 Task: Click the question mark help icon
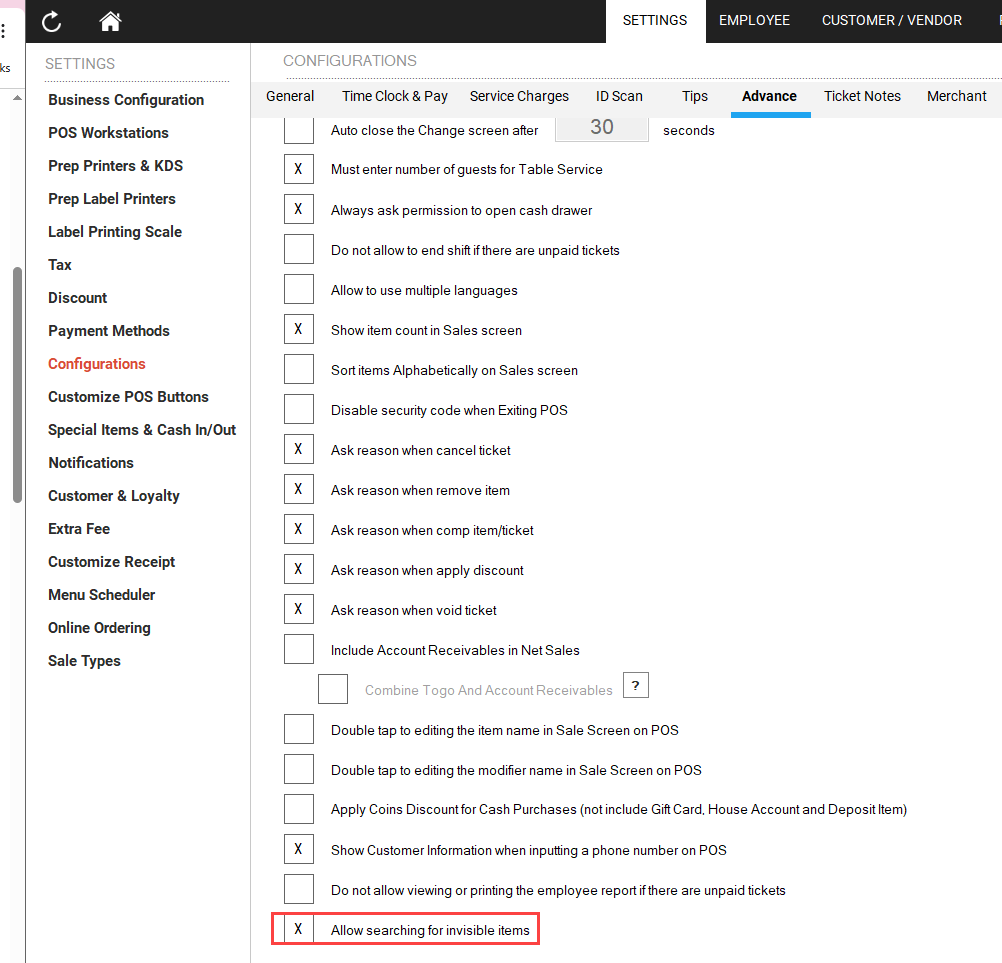point(636,685)
